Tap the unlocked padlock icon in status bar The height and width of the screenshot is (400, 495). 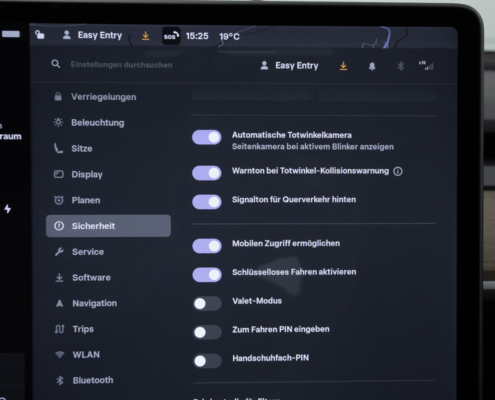click(x=40, y=34)
